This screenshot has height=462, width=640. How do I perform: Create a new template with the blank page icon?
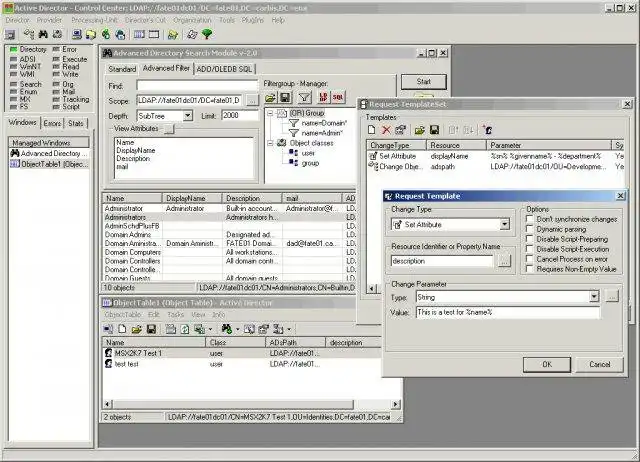[x=371, y=130]
